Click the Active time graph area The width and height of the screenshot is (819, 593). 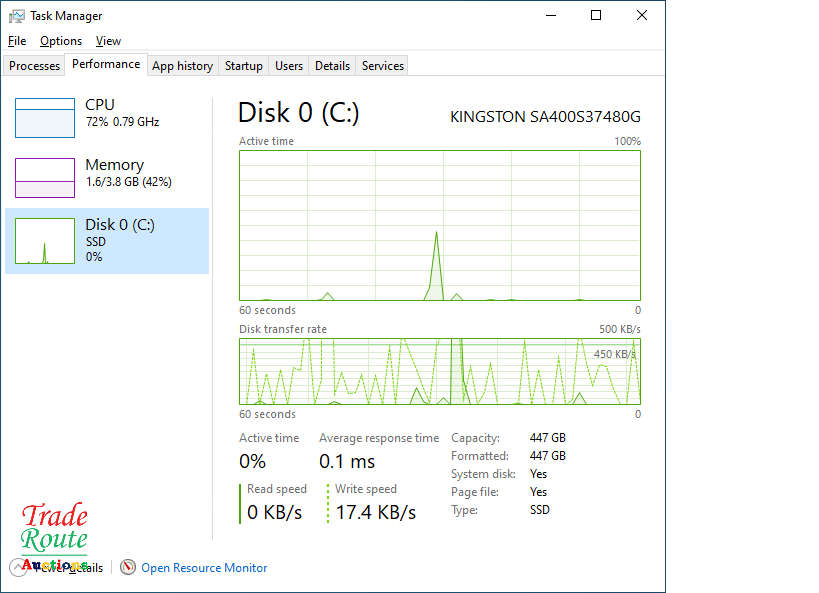coord(440,225)
